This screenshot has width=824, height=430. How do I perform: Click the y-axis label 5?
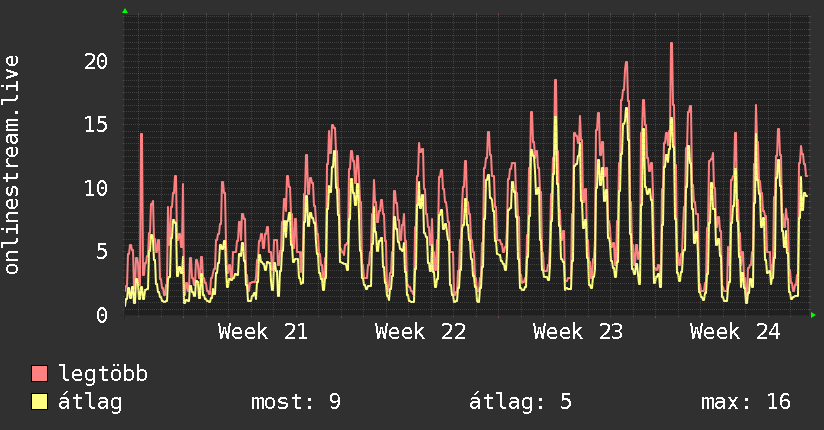pos(102,251)
